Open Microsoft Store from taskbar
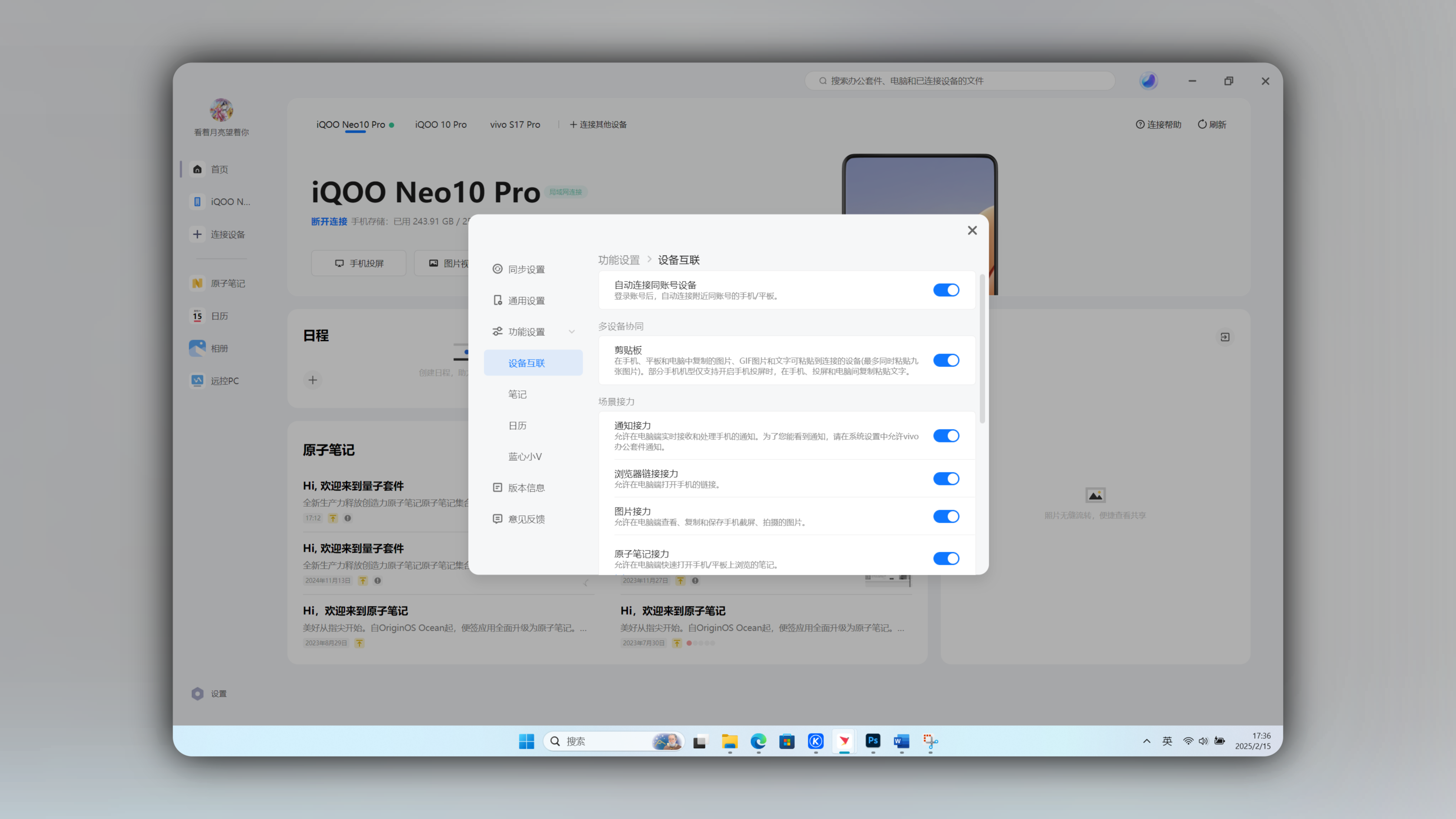The height and width of the screenshot is (819, 1456). [x=787, y=741]
